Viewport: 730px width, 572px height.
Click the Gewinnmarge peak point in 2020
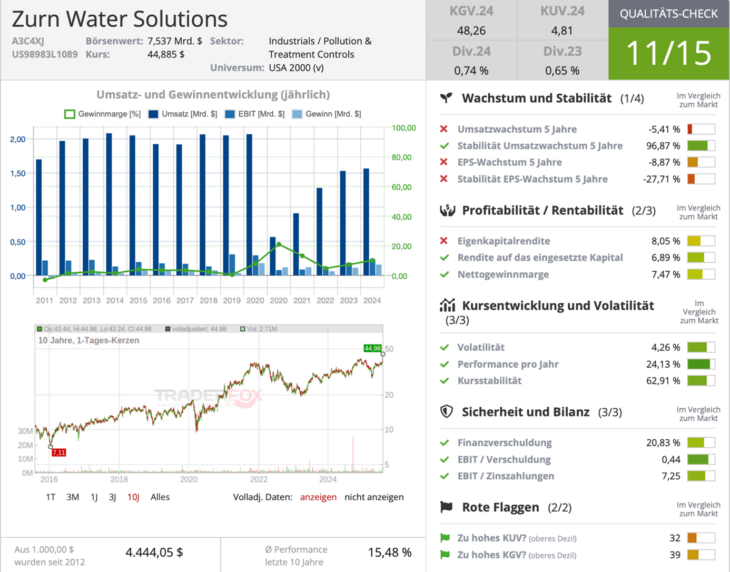coord(279,244)
